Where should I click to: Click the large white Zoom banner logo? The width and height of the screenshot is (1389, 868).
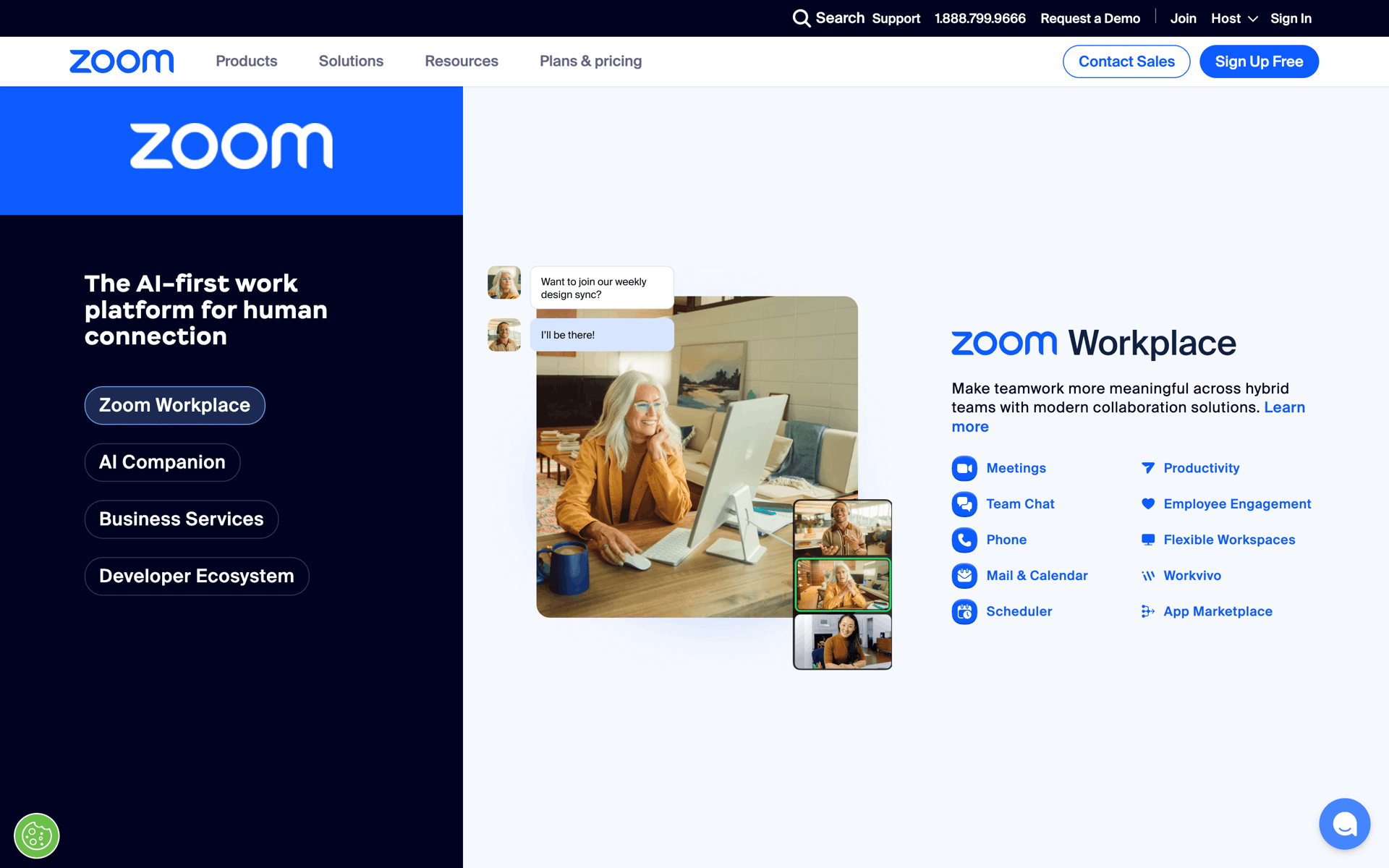[x=231, y=146]
